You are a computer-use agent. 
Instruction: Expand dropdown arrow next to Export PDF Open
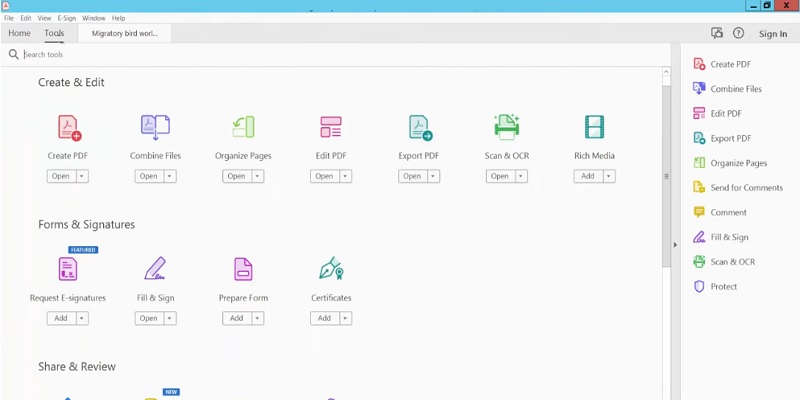[x=433, y=176]
